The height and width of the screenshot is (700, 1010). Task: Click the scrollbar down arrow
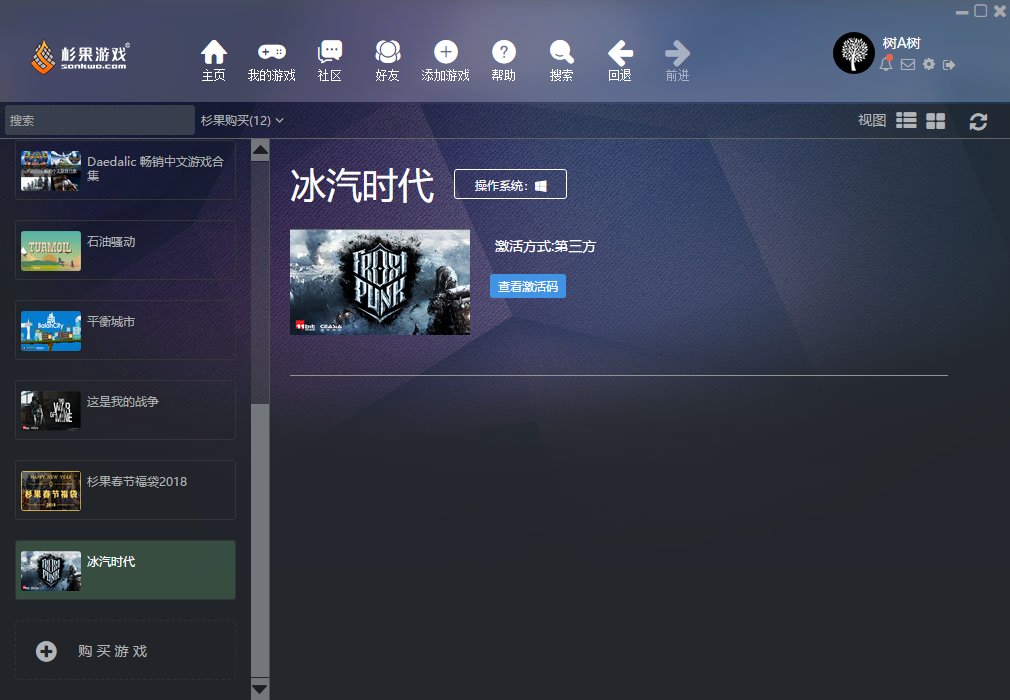pos(260,688)
